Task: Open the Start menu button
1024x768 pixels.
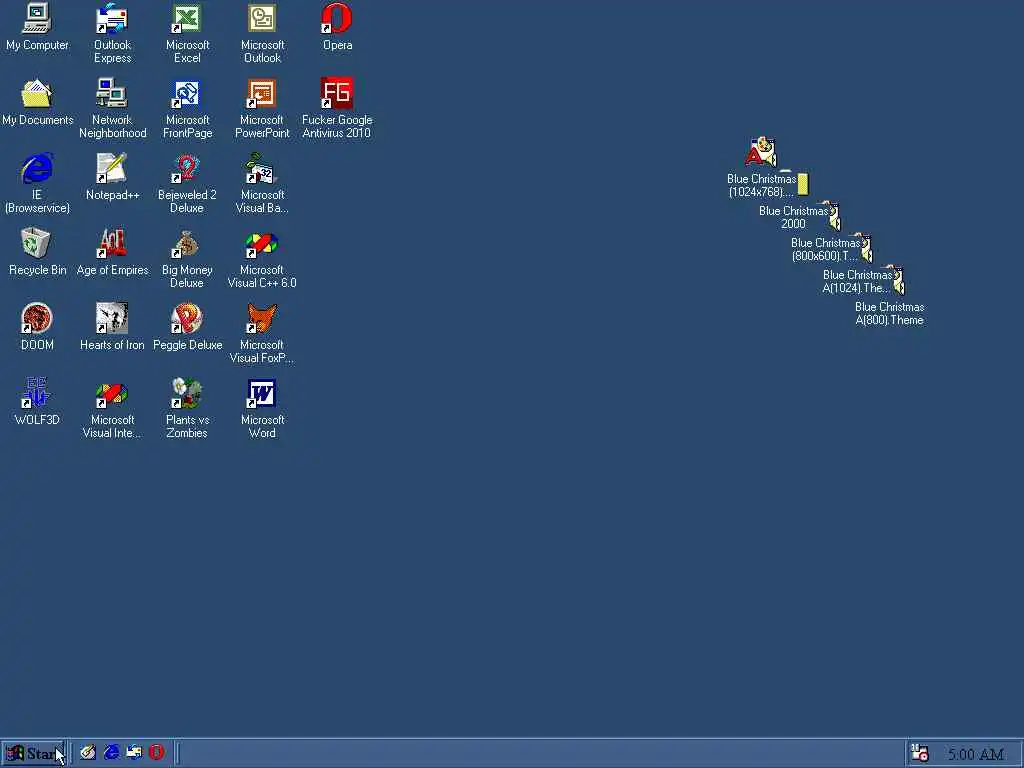Action: pos(33,754)
